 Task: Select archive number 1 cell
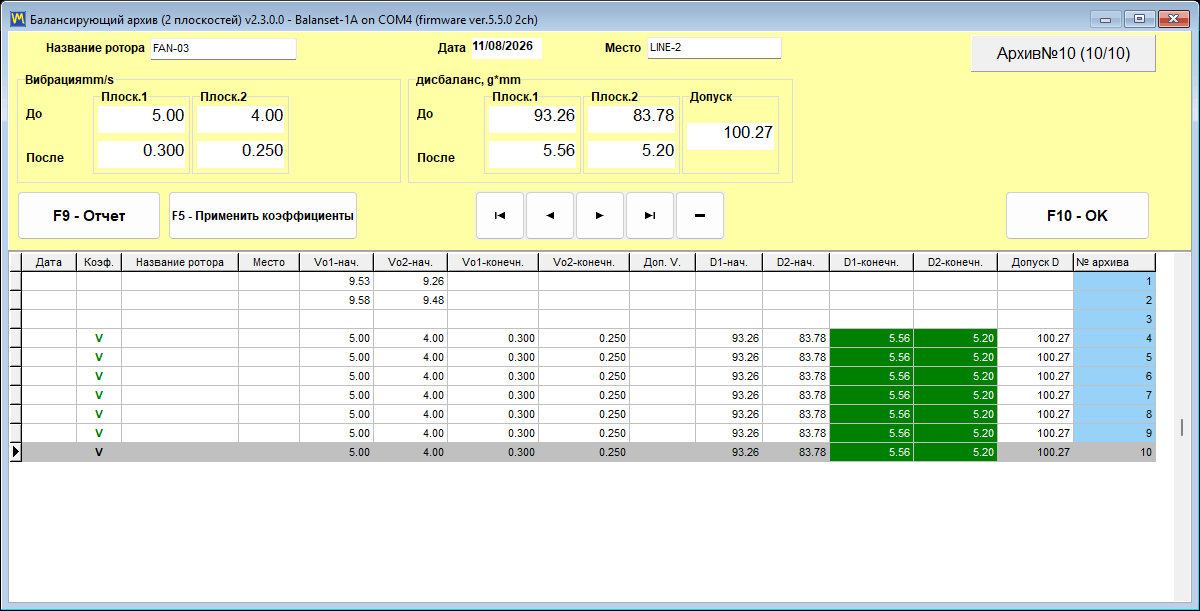click(x=1114, y=281)
